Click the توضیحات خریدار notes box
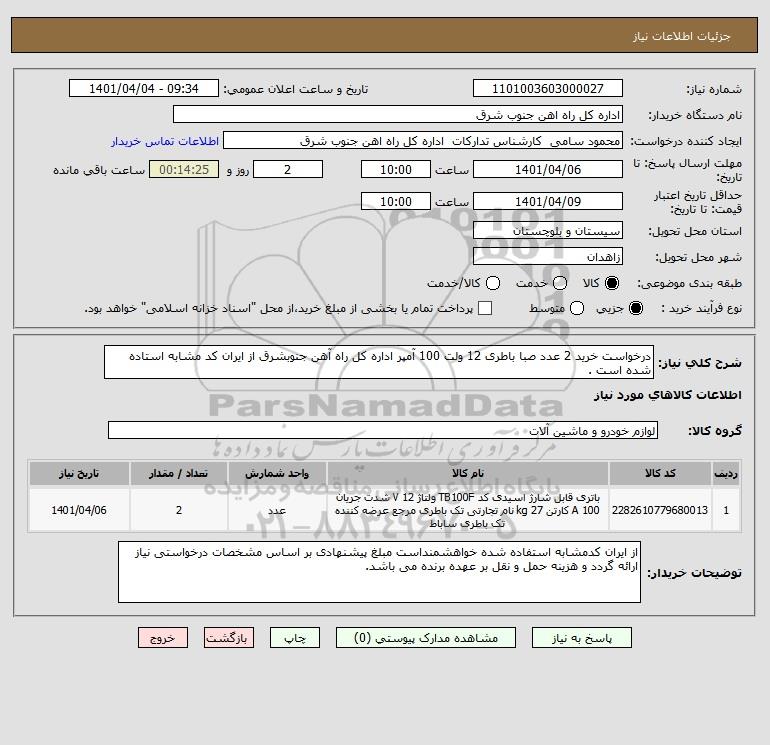Viewport: 770px width, 745px height. (379, 572)
